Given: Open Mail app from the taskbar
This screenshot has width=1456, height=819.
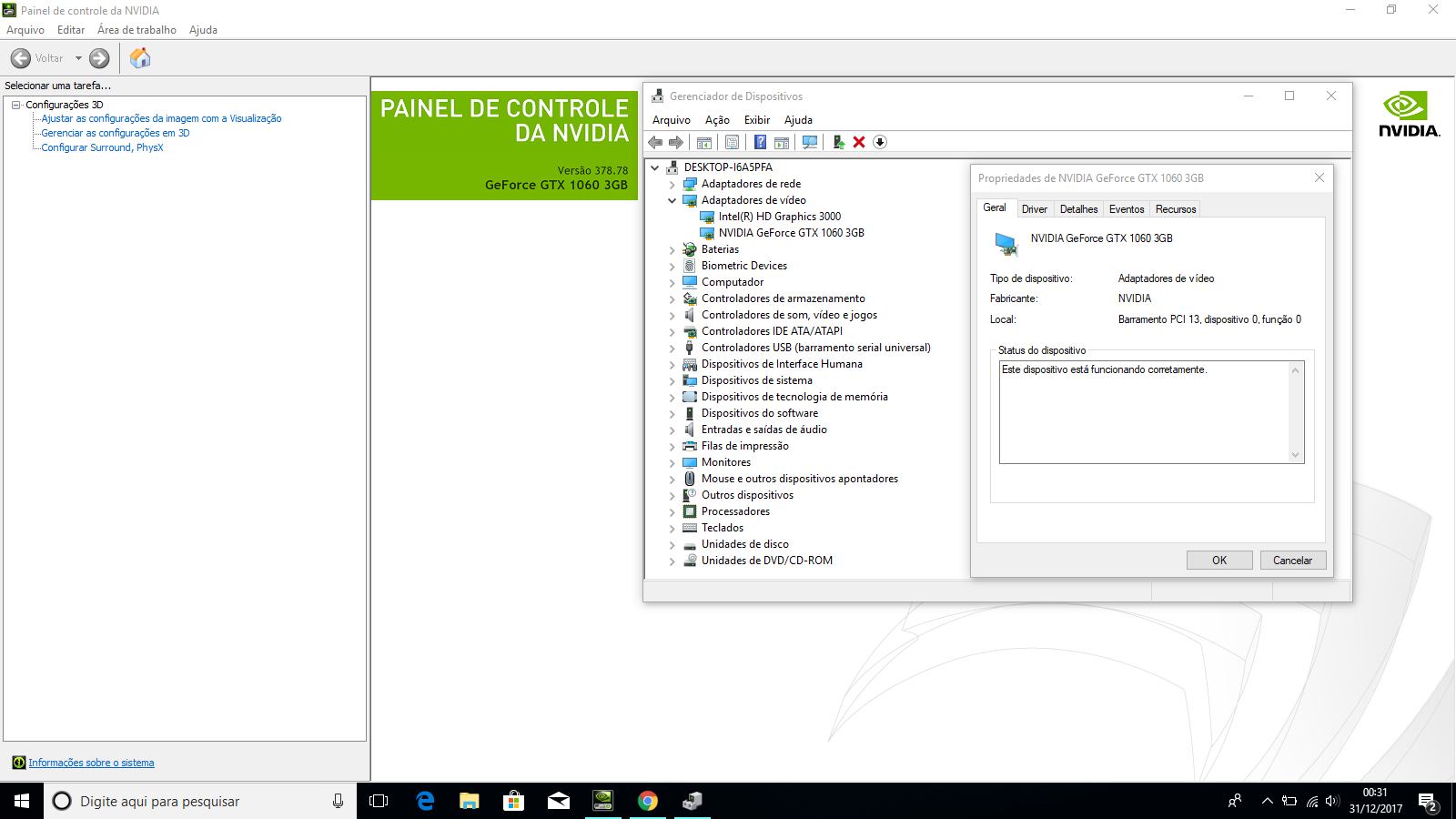Looking at the screenshot, I should pos(559,801).
